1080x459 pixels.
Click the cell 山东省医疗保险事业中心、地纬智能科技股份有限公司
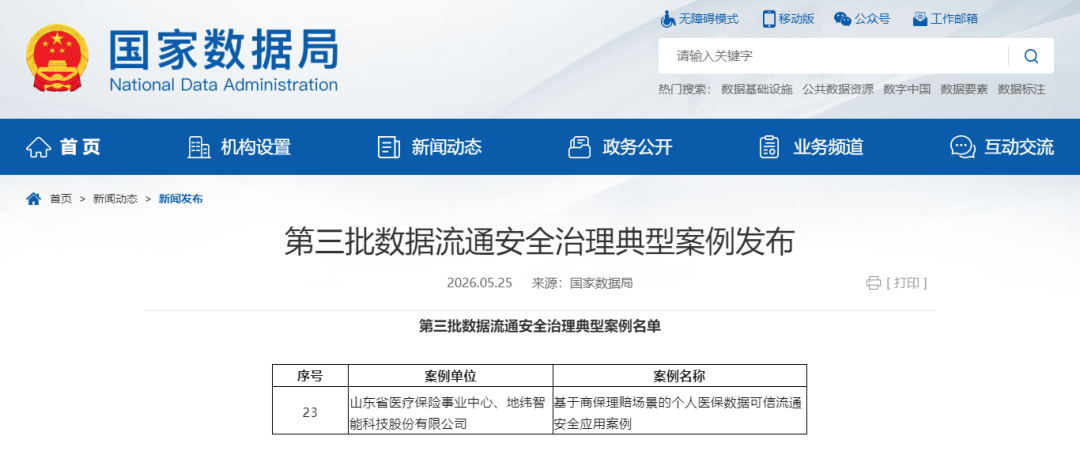pos(450,413)
